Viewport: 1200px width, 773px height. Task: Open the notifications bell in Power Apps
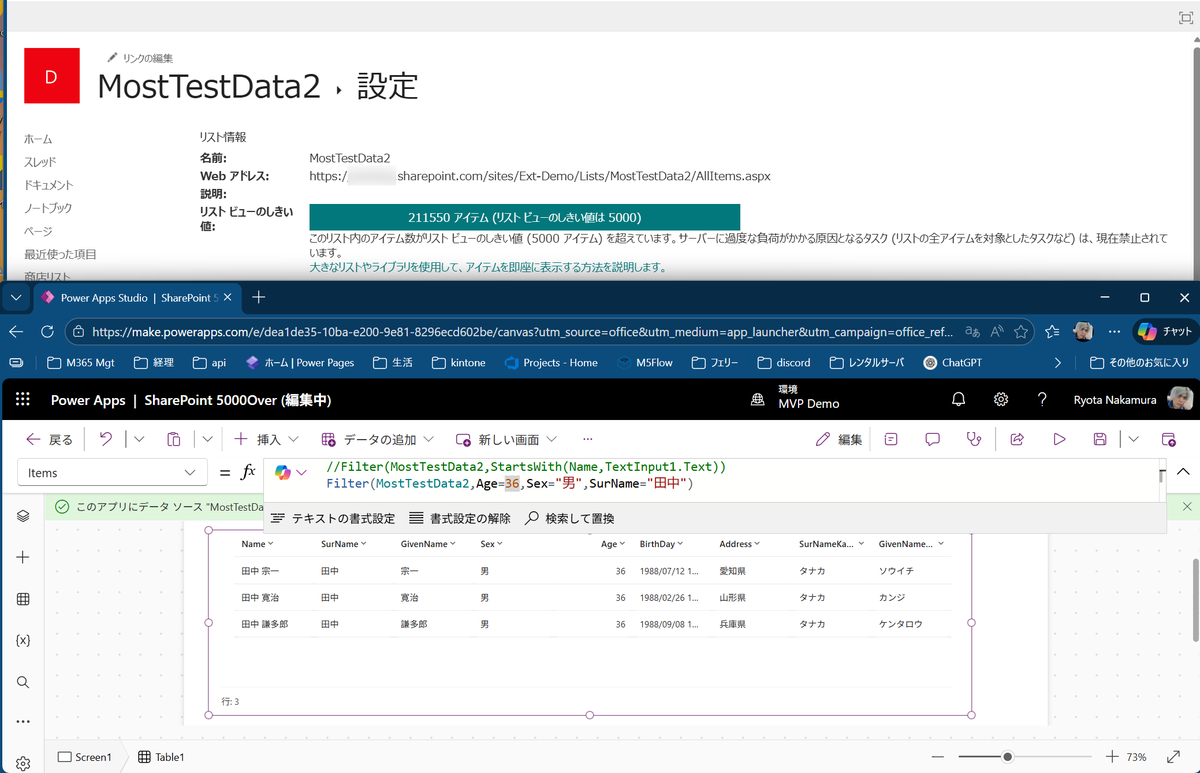pos(958,400)
